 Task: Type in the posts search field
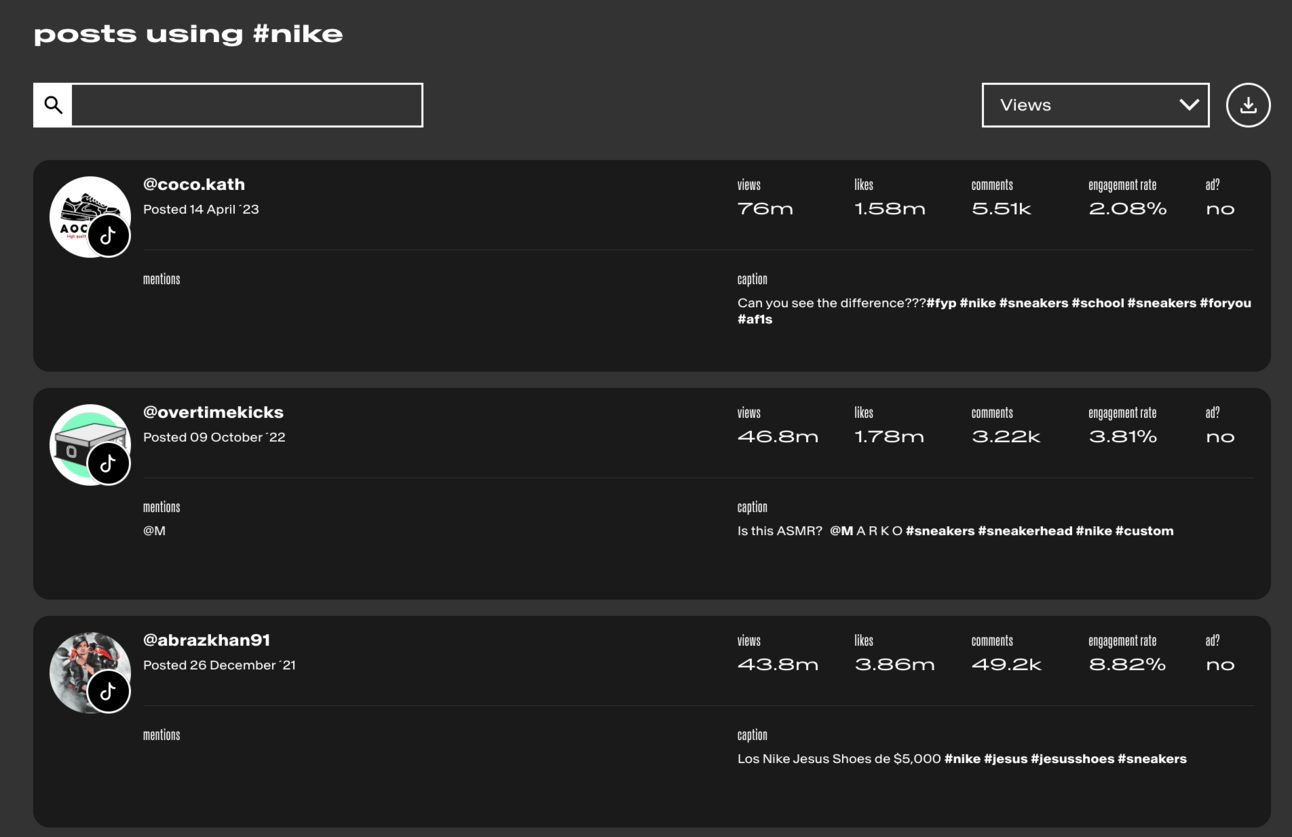[246, 105]
